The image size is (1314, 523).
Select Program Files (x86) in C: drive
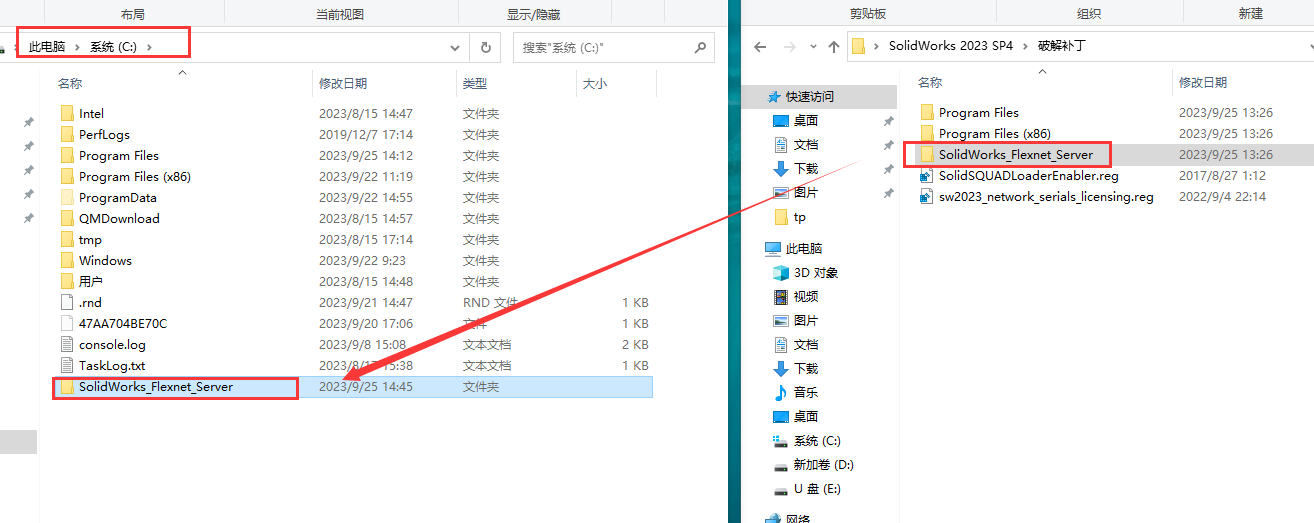pyautogui.click(x=135, y=176)
